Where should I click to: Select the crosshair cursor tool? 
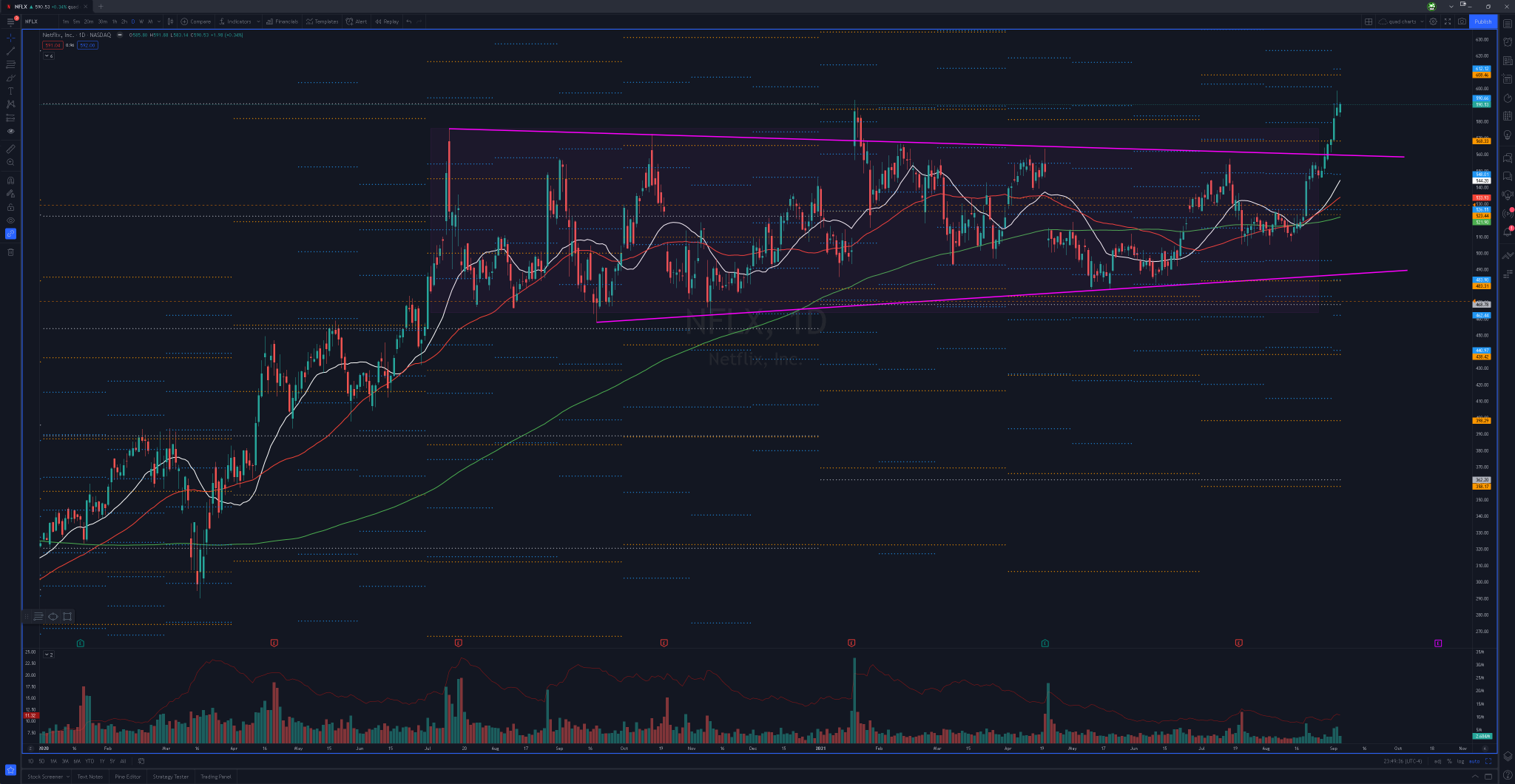10,37
